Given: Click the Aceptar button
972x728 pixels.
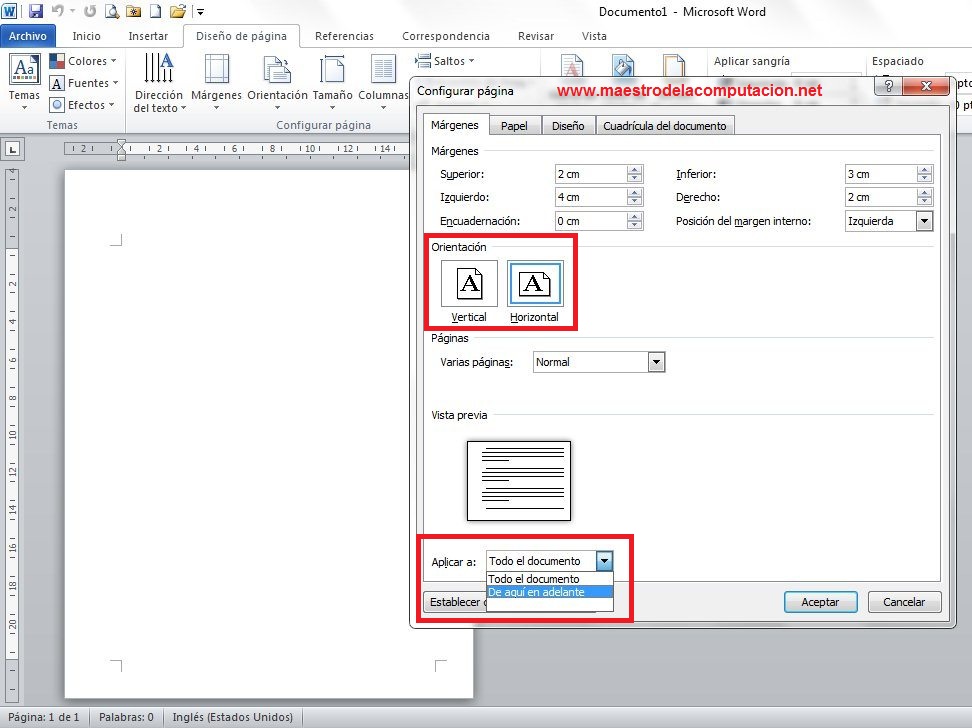Looking at the screenshot, I should point(820,602).
